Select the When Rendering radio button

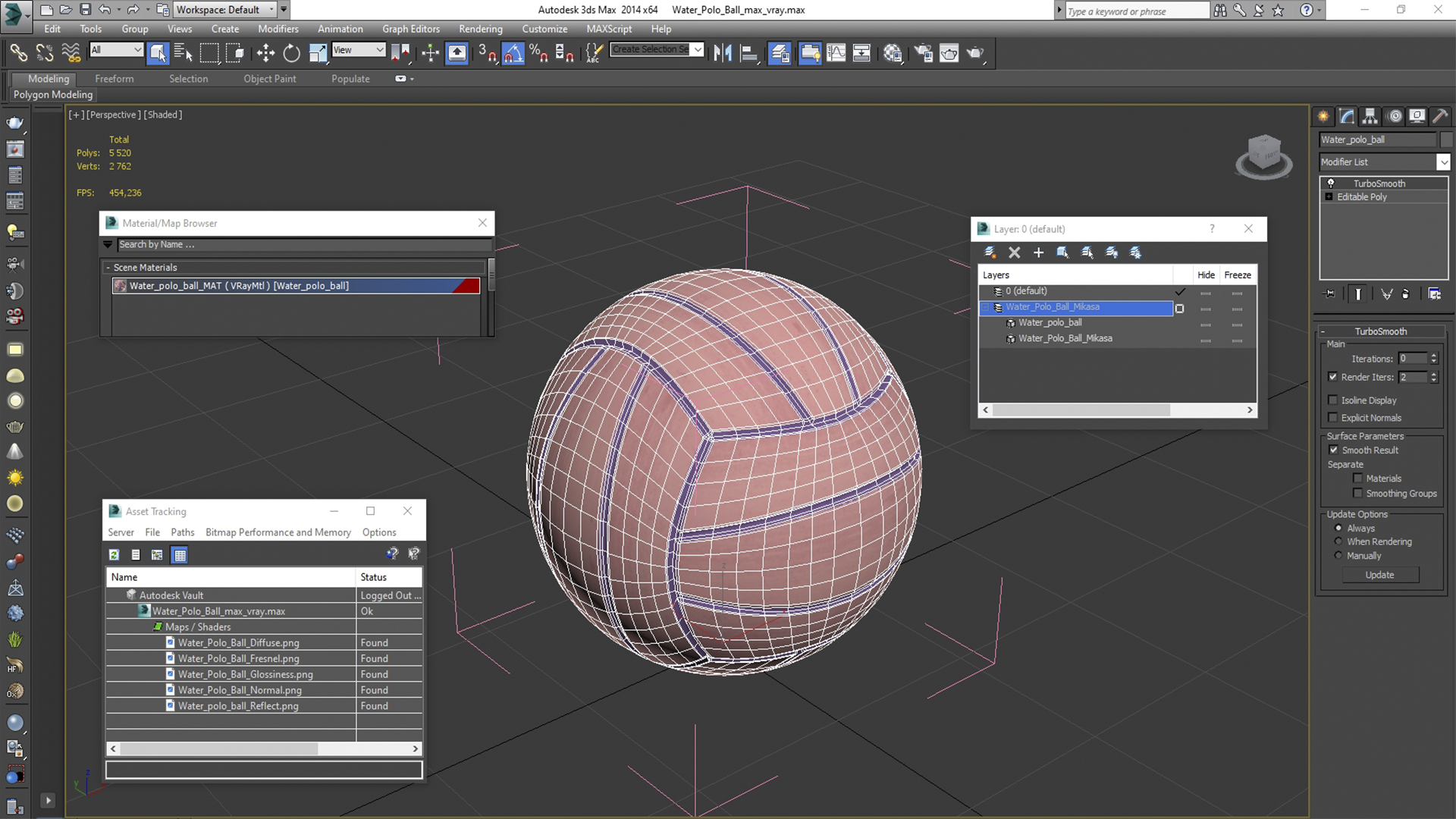(1338, 541)
